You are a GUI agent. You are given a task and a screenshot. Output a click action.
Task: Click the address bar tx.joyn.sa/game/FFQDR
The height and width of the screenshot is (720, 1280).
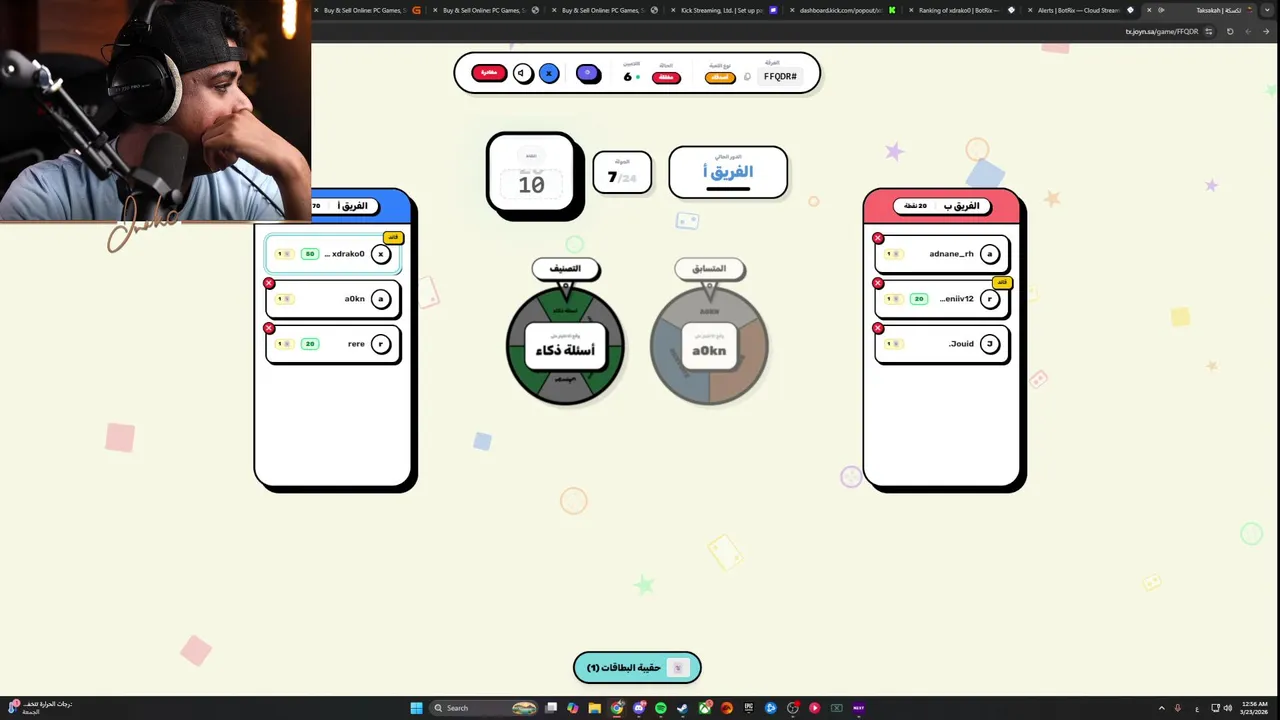coord(1161,31)
